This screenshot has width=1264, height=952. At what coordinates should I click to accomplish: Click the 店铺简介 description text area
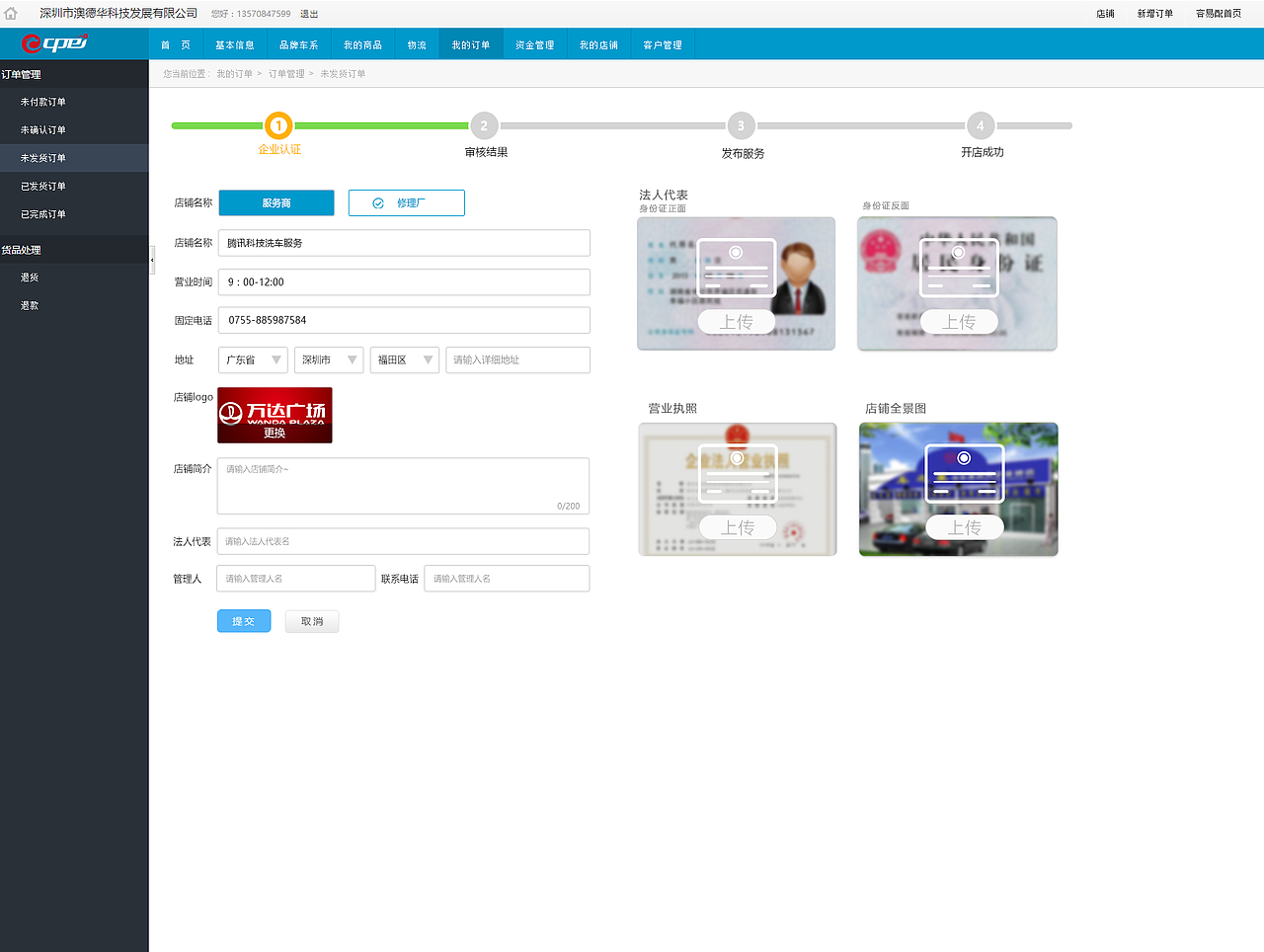coord(403,486)
